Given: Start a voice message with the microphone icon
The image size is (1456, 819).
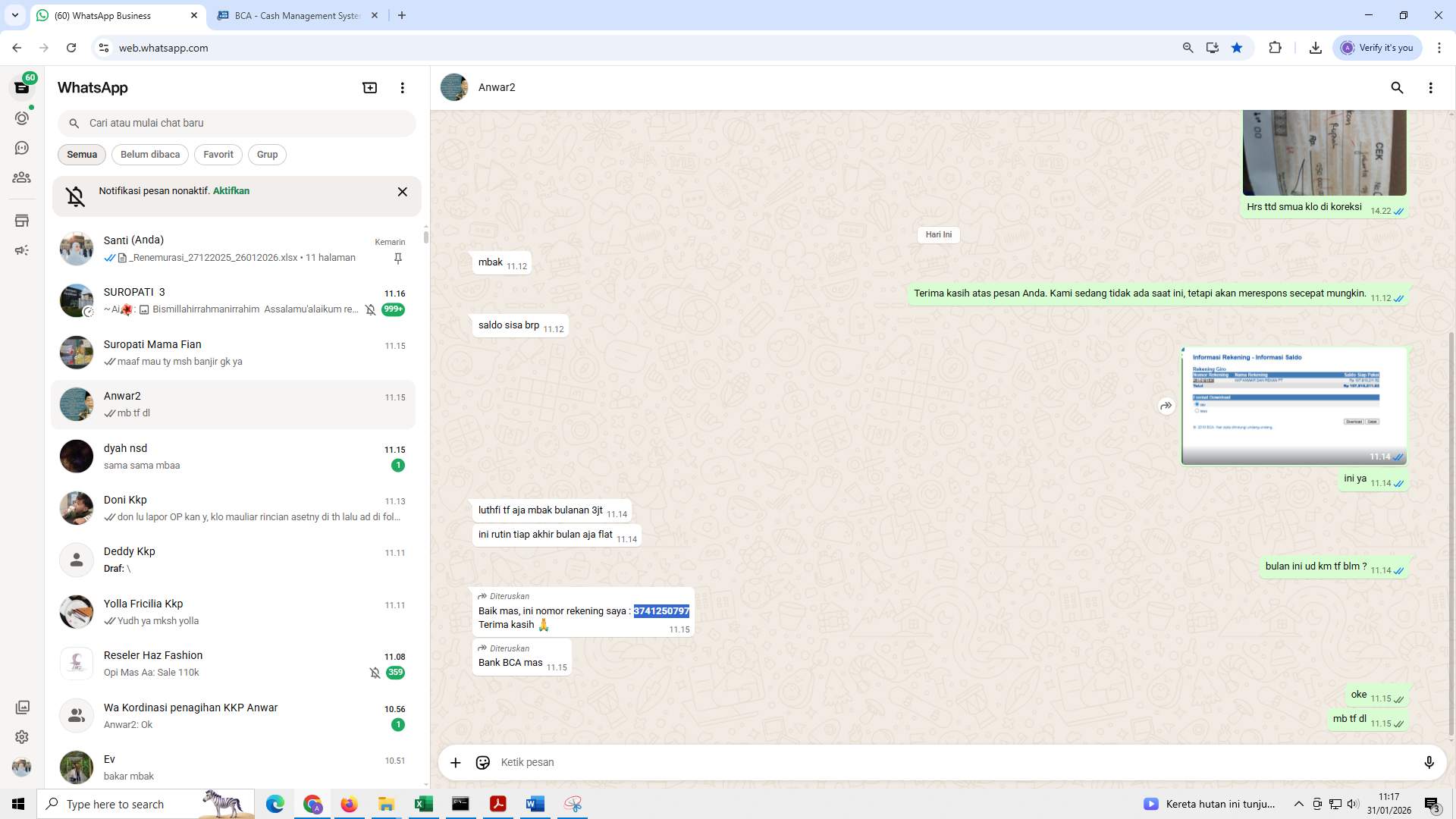Looking at the screenshot, I should [x=1429, y=762].
